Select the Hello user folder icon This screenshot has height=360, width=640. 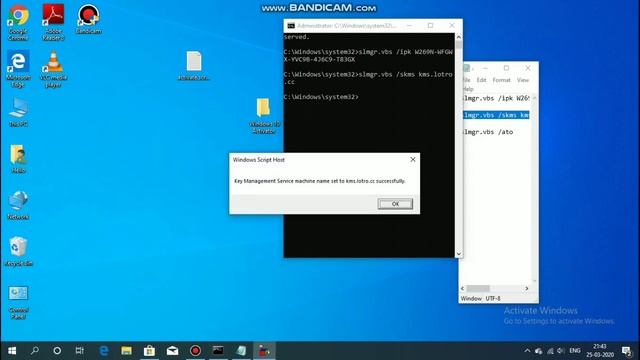coord(18,158)
